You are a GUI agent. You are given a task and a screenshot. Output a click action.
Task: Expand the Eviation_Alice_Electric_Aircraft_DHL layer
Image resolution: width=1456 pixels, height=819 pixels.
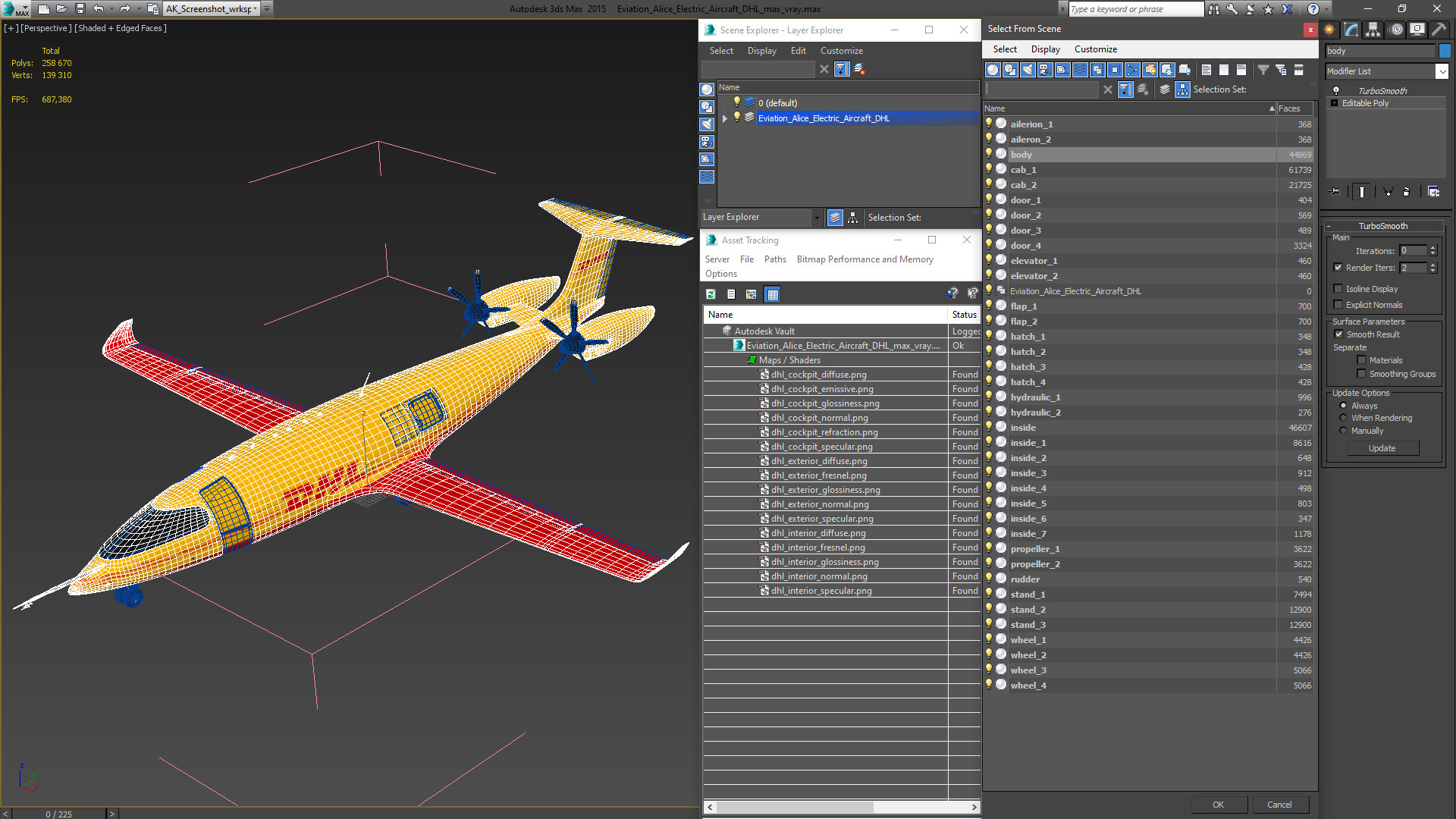coord(725,118)
